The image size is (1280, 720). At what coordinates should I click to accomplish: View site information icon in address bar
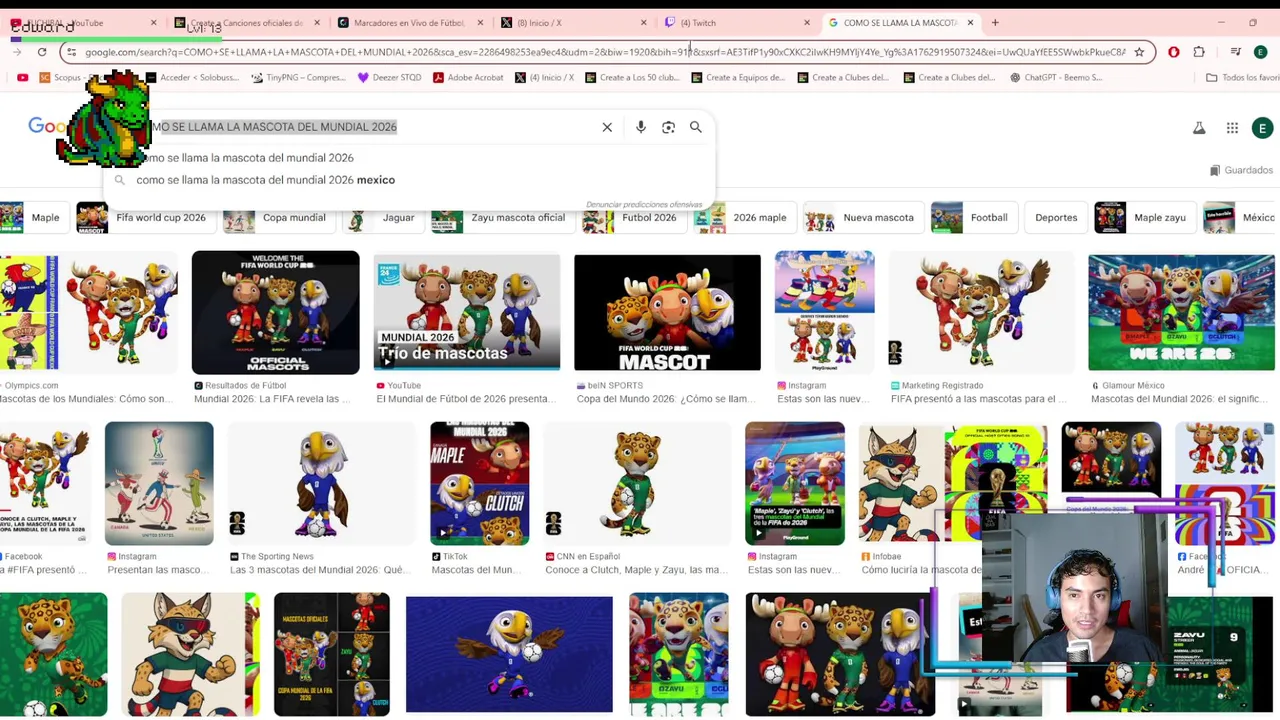(x=70, y=52)
